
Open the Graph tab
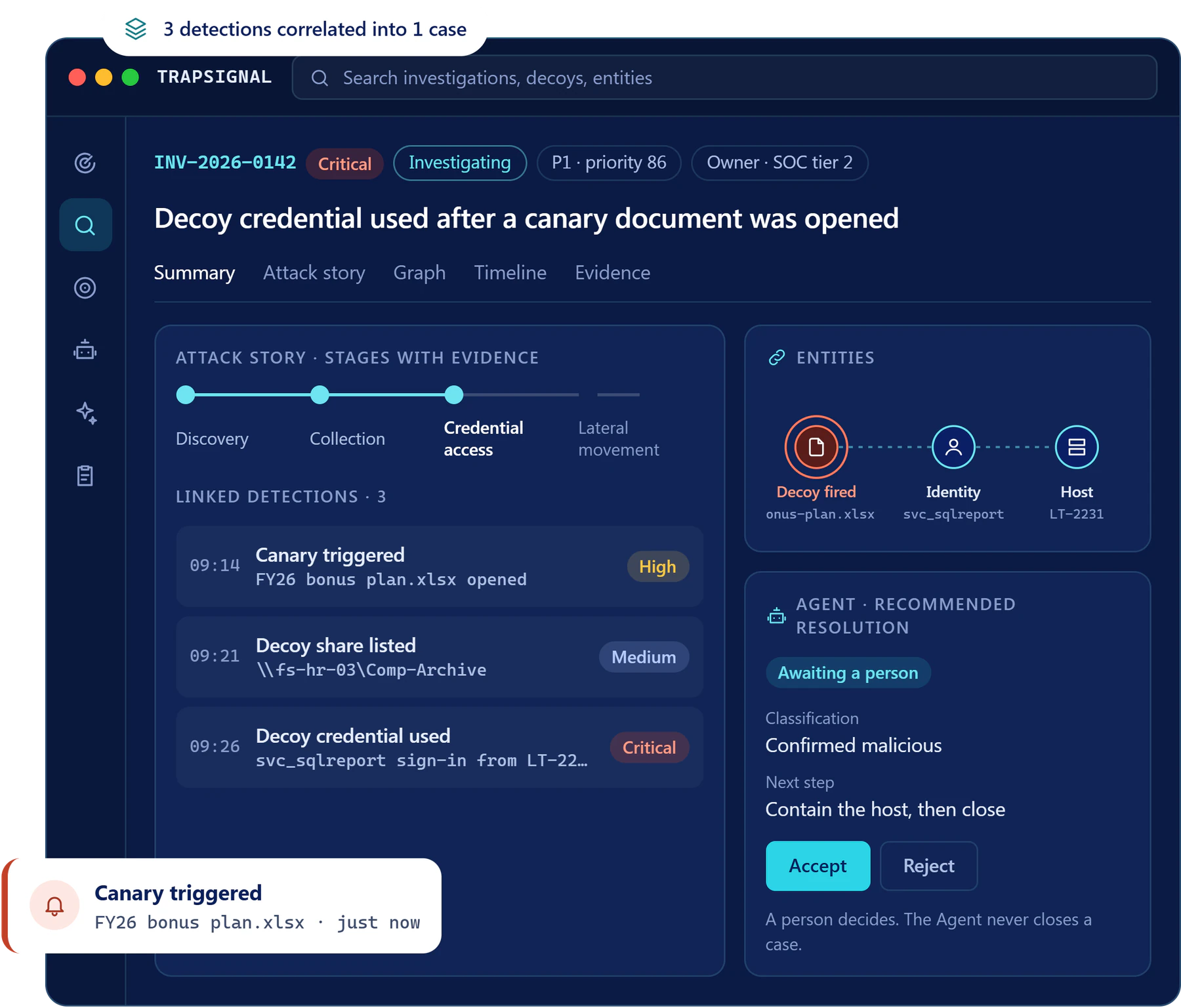point(419,273)
